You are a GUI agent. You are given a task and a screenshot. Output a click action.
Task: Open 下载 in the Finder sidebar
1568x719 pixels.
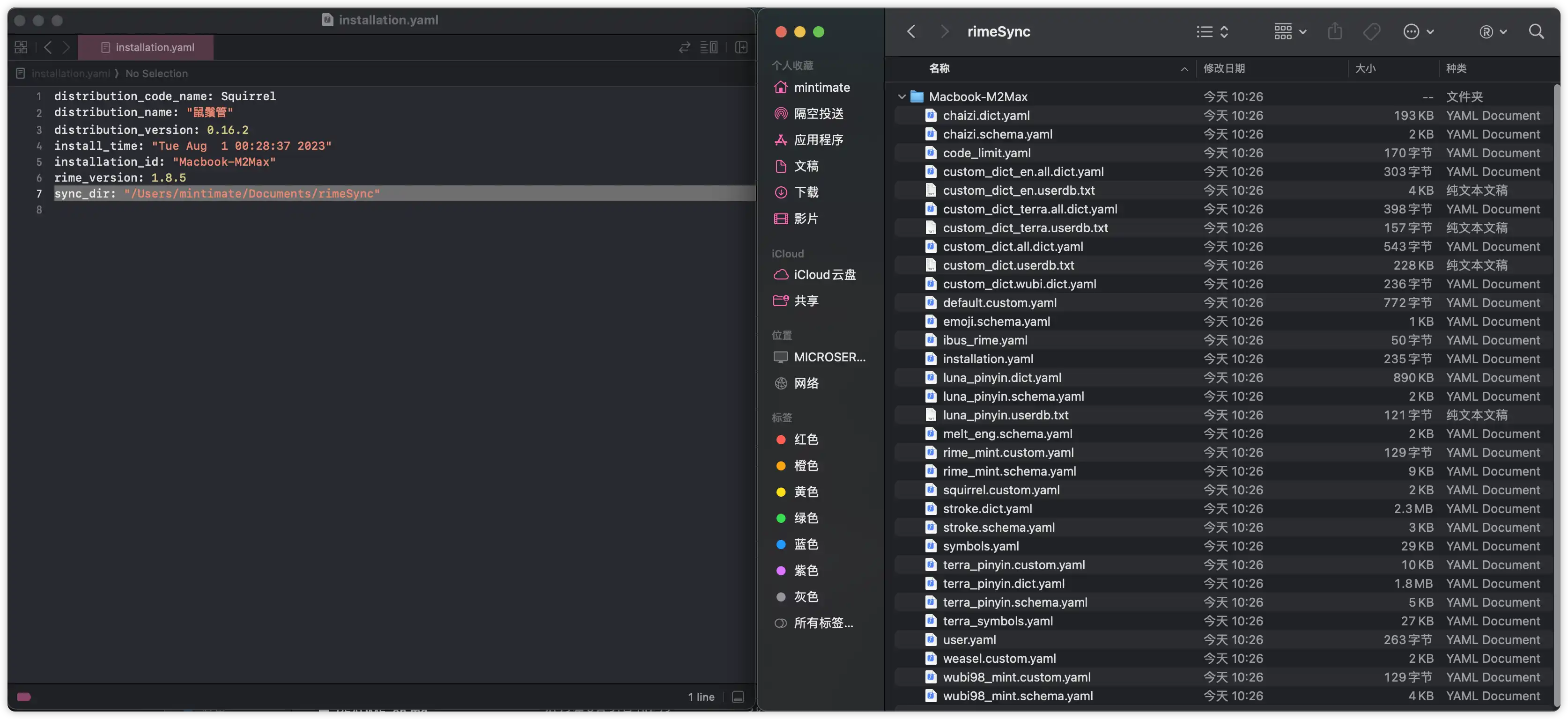pos(796,192)
